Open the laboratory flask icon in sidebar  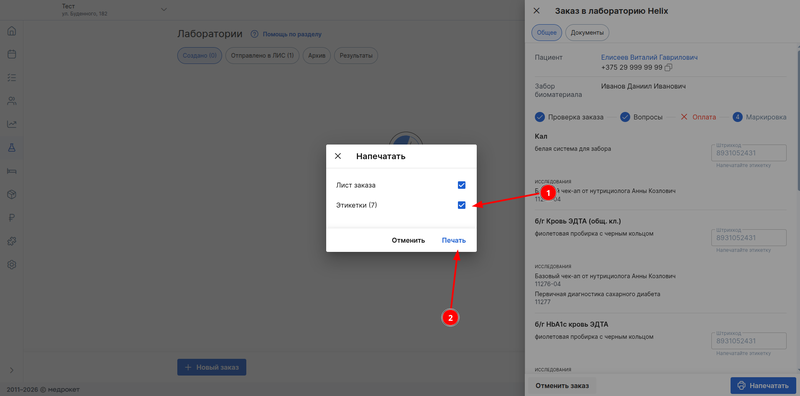pyautogui.click(x=12, y=147)
